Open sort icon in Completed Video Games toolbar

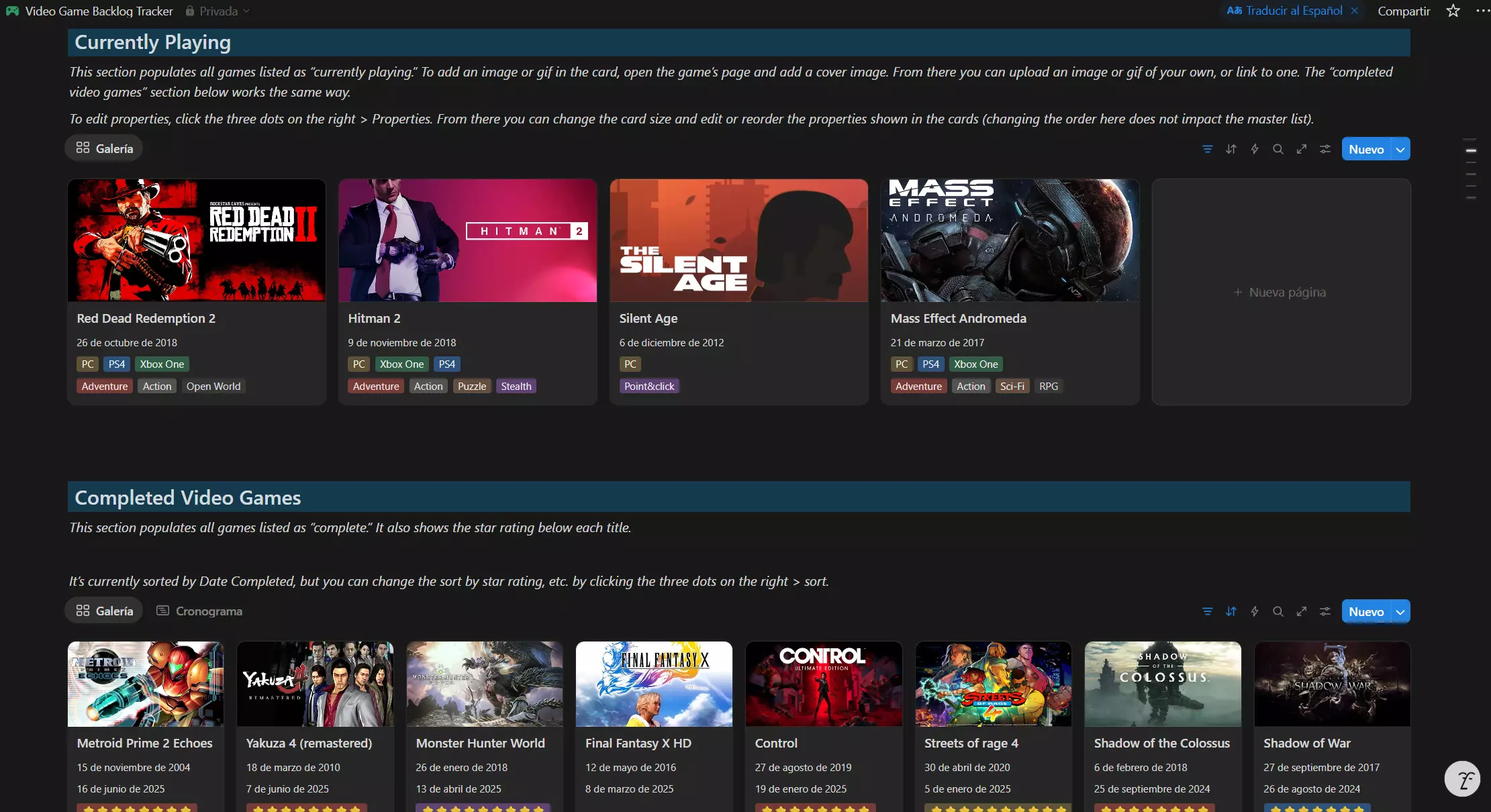(1231, 611)
